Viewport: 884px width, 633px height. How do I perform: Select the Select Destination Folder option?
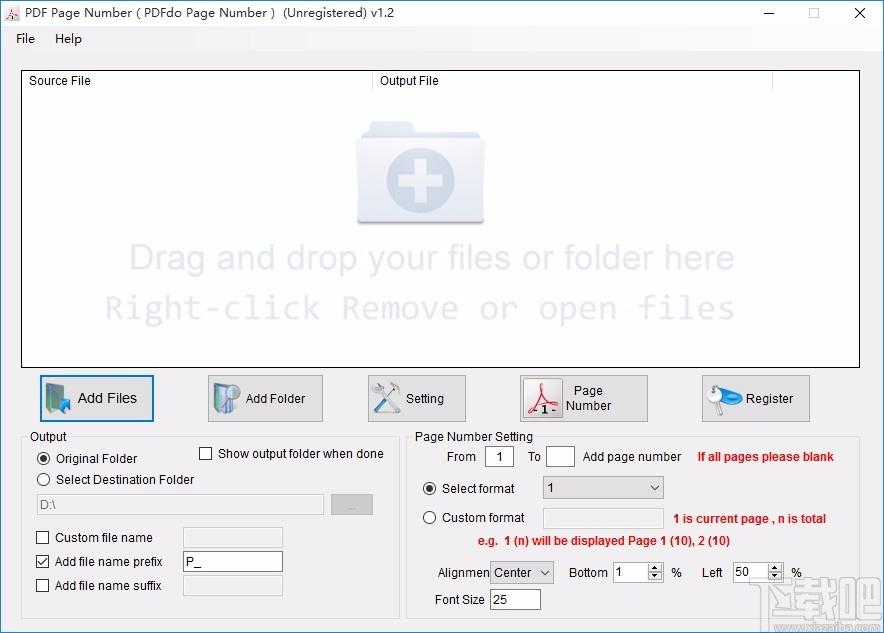(43, 480)
